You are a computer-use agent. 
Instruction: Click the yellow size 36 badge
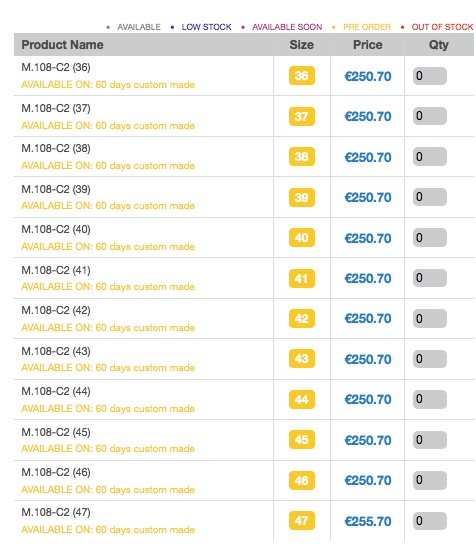click(302, 75)
